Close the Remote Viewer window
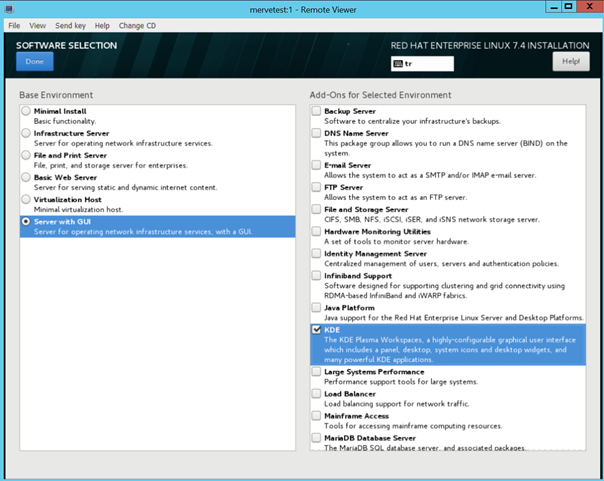The image size is (604, 481). tap(589, 7)
